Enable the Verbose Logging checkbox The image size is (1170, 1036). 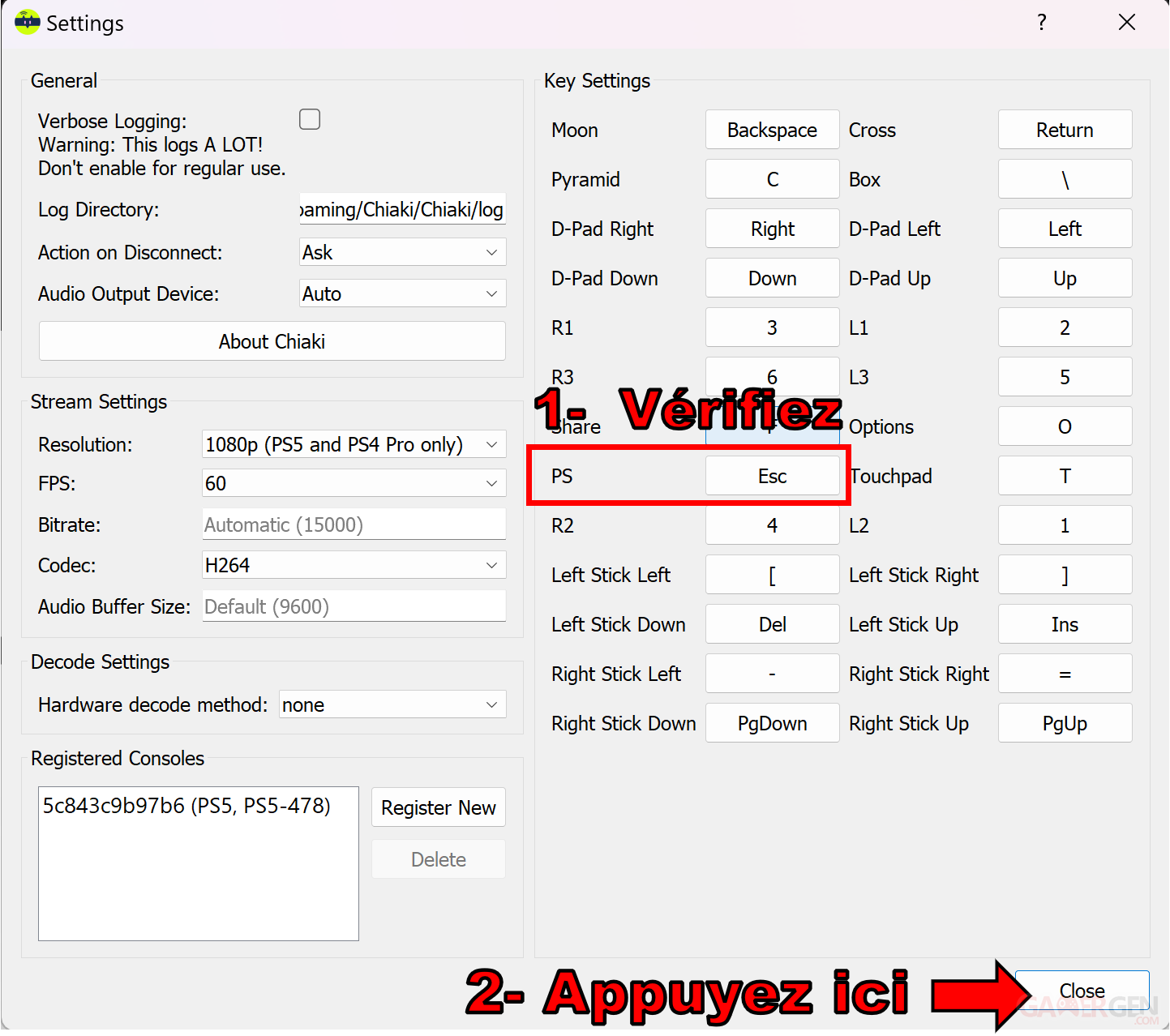tap(310, 119)
